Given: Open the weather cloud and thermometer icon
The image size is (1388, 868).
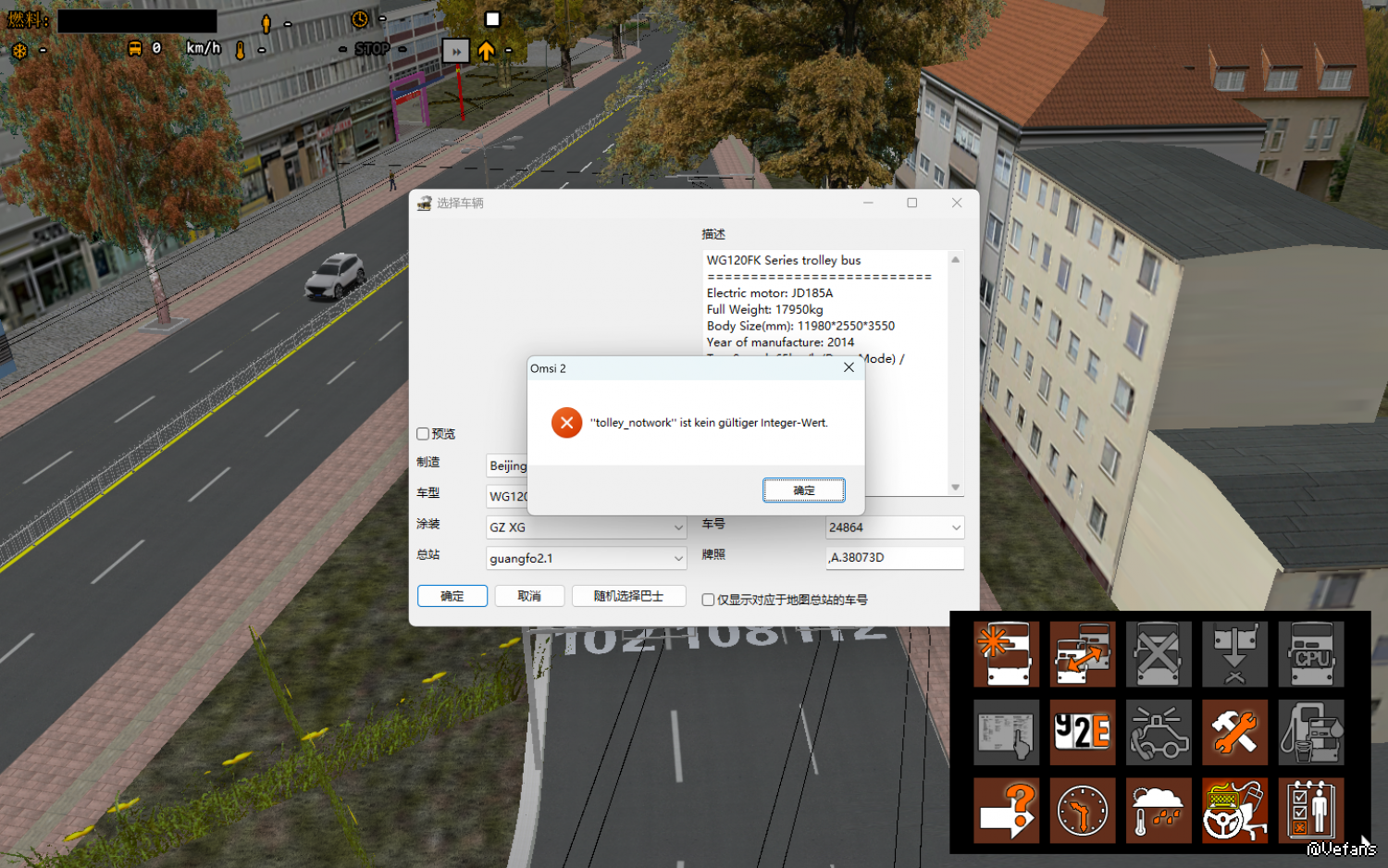Looking at the screenshot, I should (x=1159, y=811).
